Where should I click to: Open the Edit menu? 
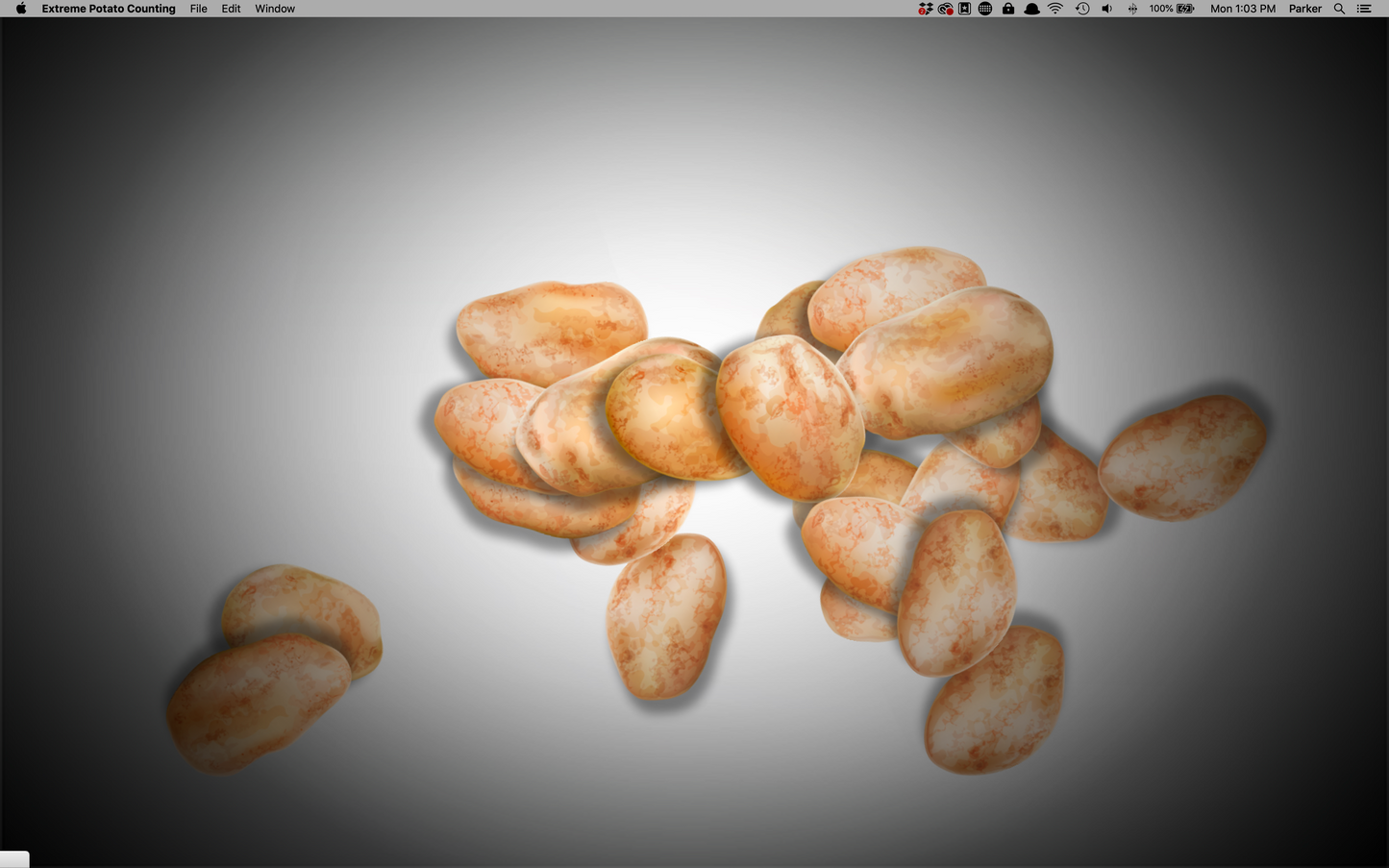(231, 9)
